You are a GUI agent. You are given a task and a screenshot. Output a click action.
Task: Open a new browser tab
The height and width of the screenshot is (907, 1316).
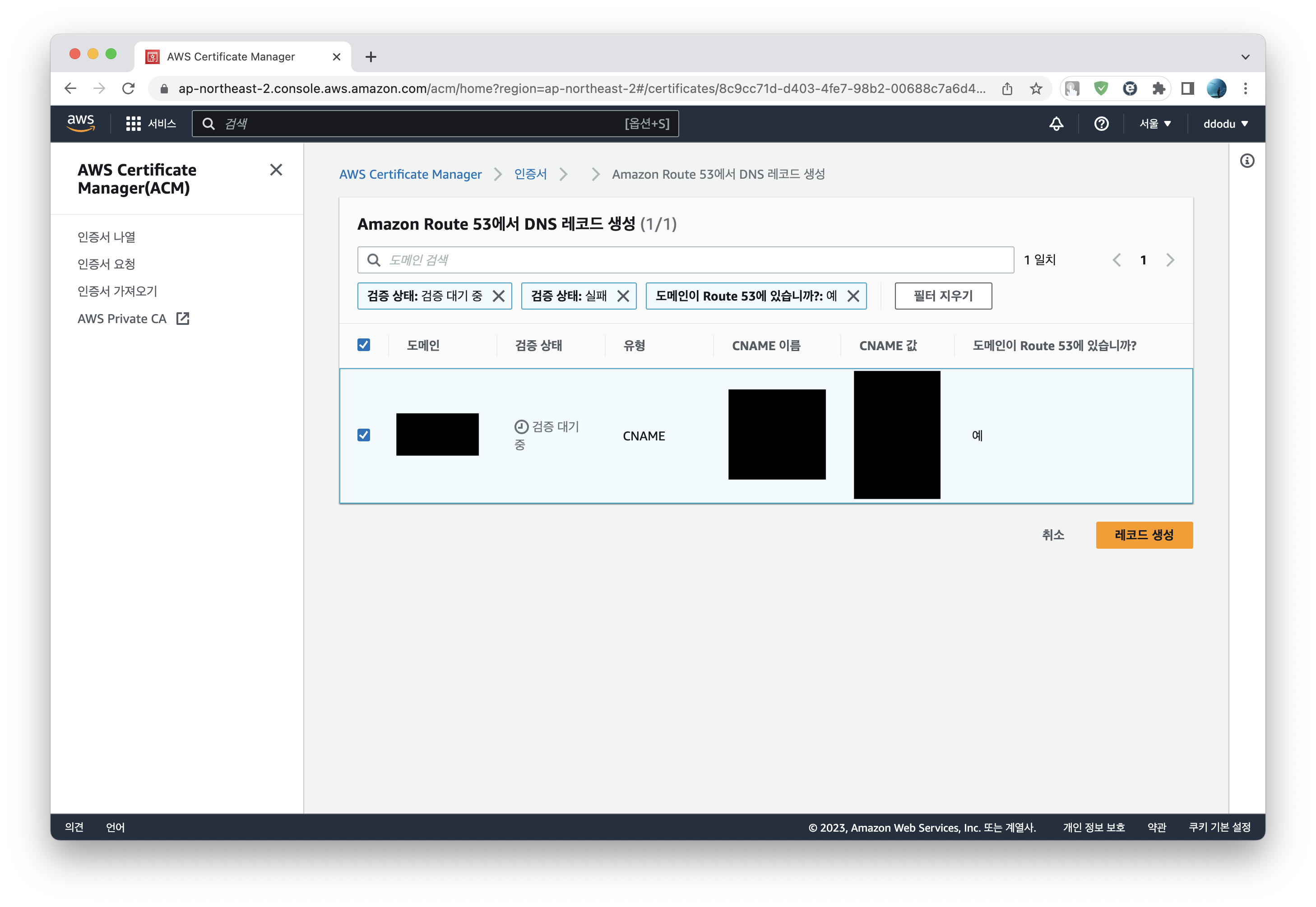coord(371,56)
